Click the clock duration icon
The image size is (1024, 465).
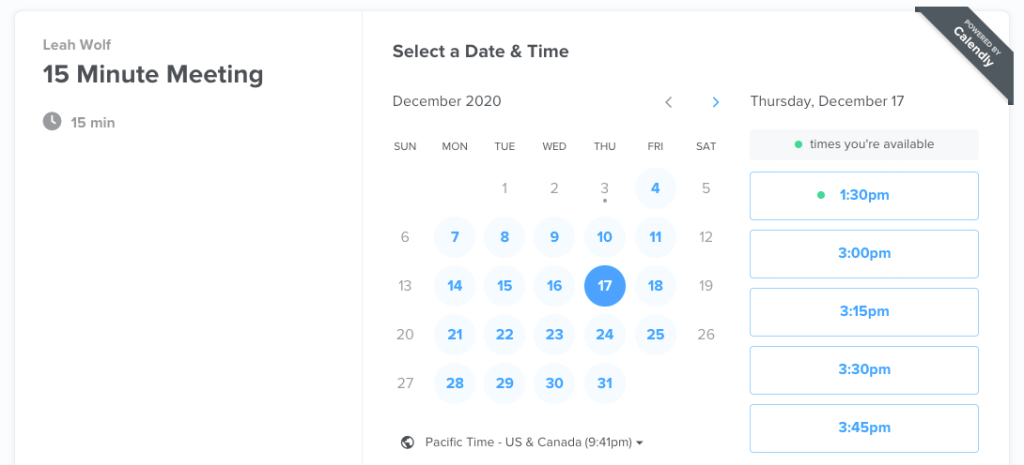52,121
